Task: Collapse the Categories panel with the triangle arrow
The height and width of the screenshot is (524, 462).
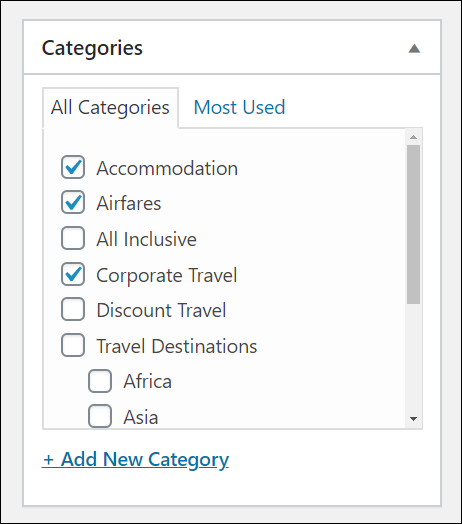Action: pos(414,48)
